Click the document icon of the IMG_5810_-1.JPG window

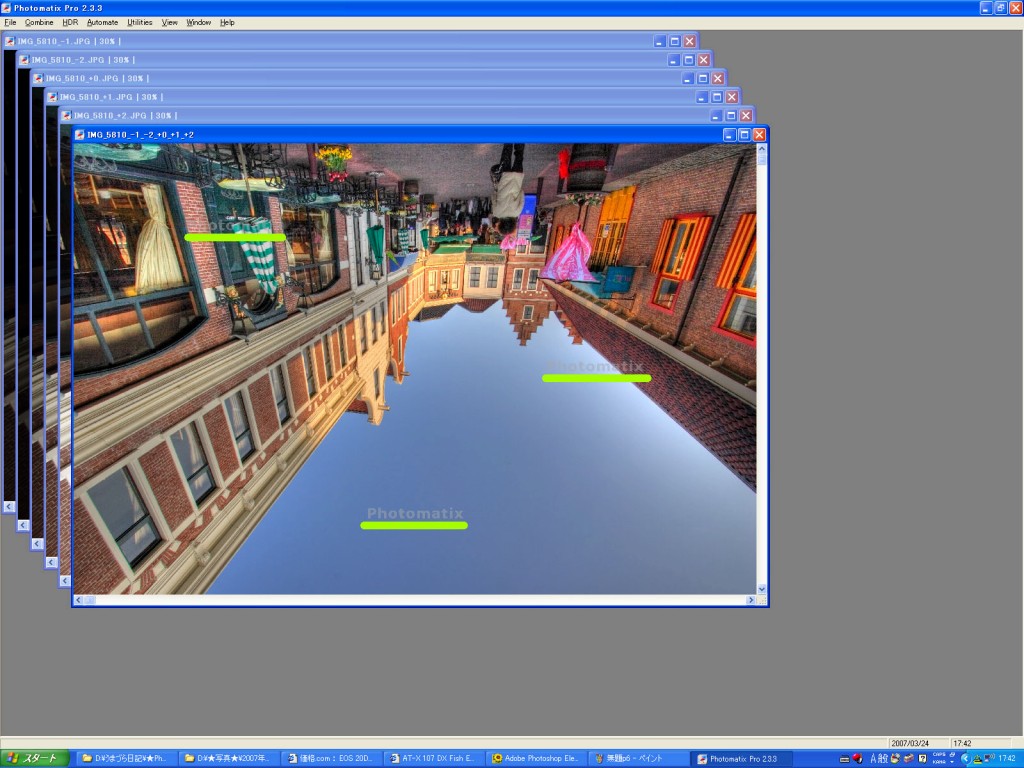pyautogui.click(x=10, y=41)
